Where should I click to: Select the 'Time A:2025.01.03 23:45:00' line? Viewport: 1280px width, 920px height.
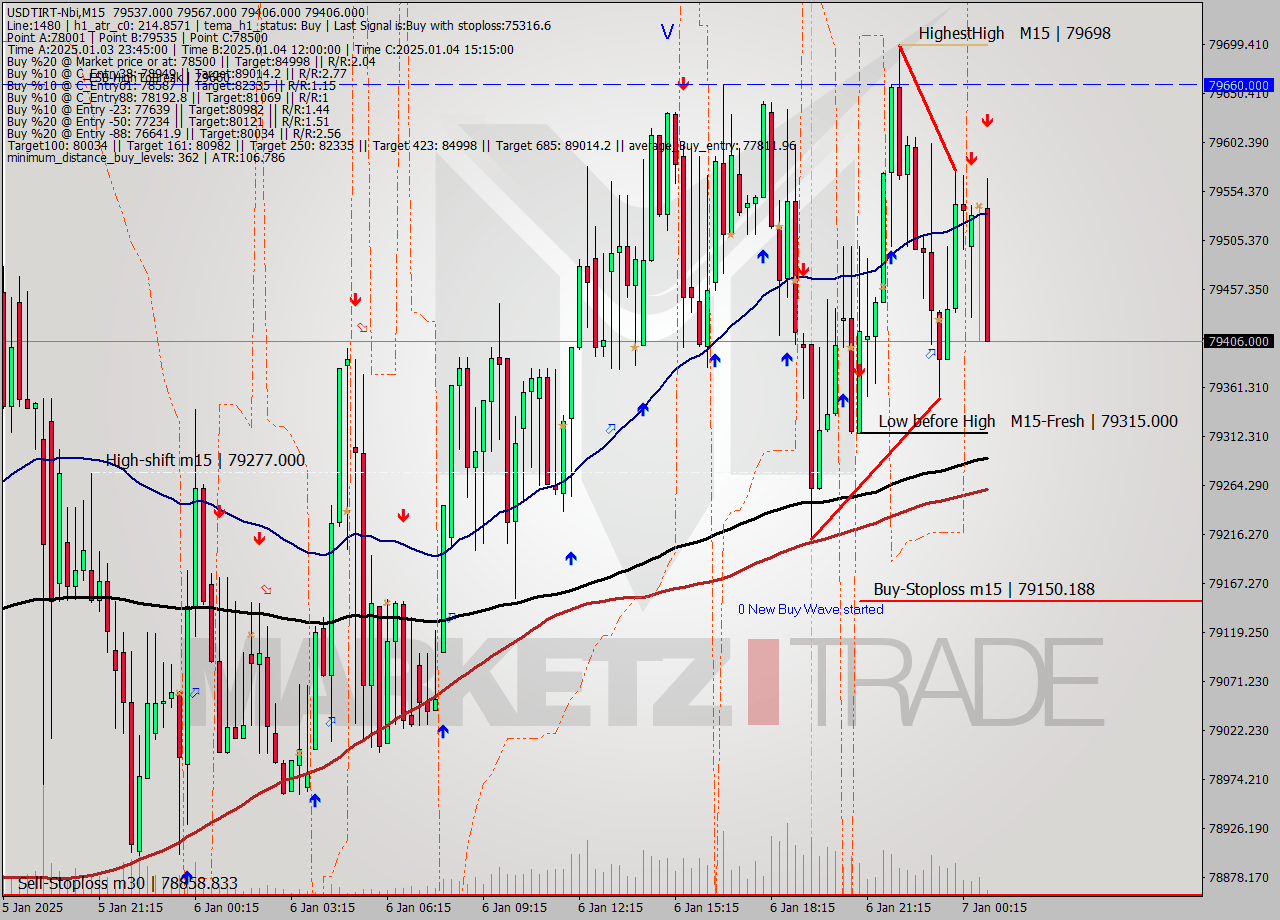click(260, 49)
